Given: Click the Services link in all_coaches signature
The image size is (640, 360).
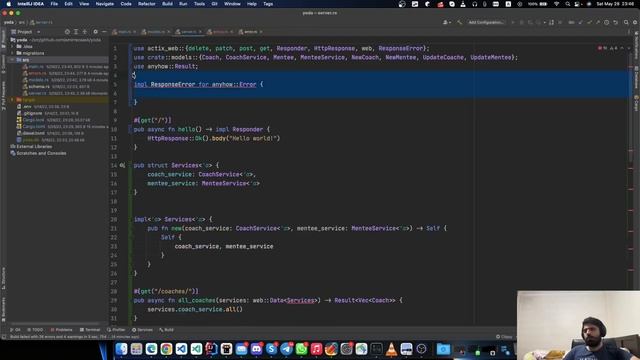Looking at the screenshot, I should [x=300, y=300].
